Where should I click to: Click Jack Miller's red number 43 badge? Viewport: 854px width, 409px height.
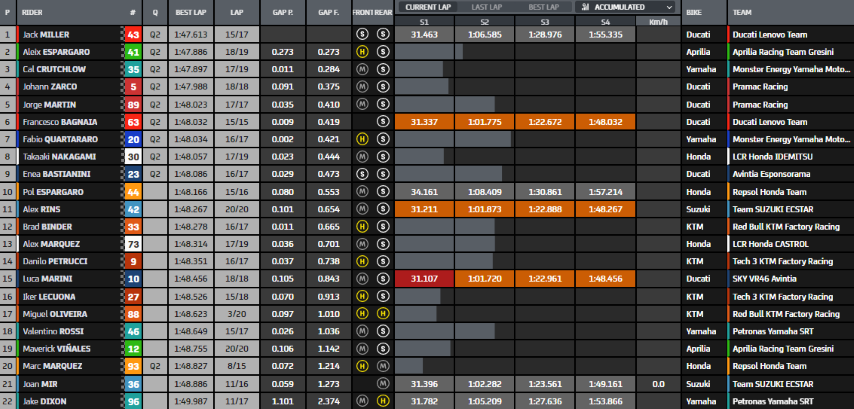pos(133,34)
